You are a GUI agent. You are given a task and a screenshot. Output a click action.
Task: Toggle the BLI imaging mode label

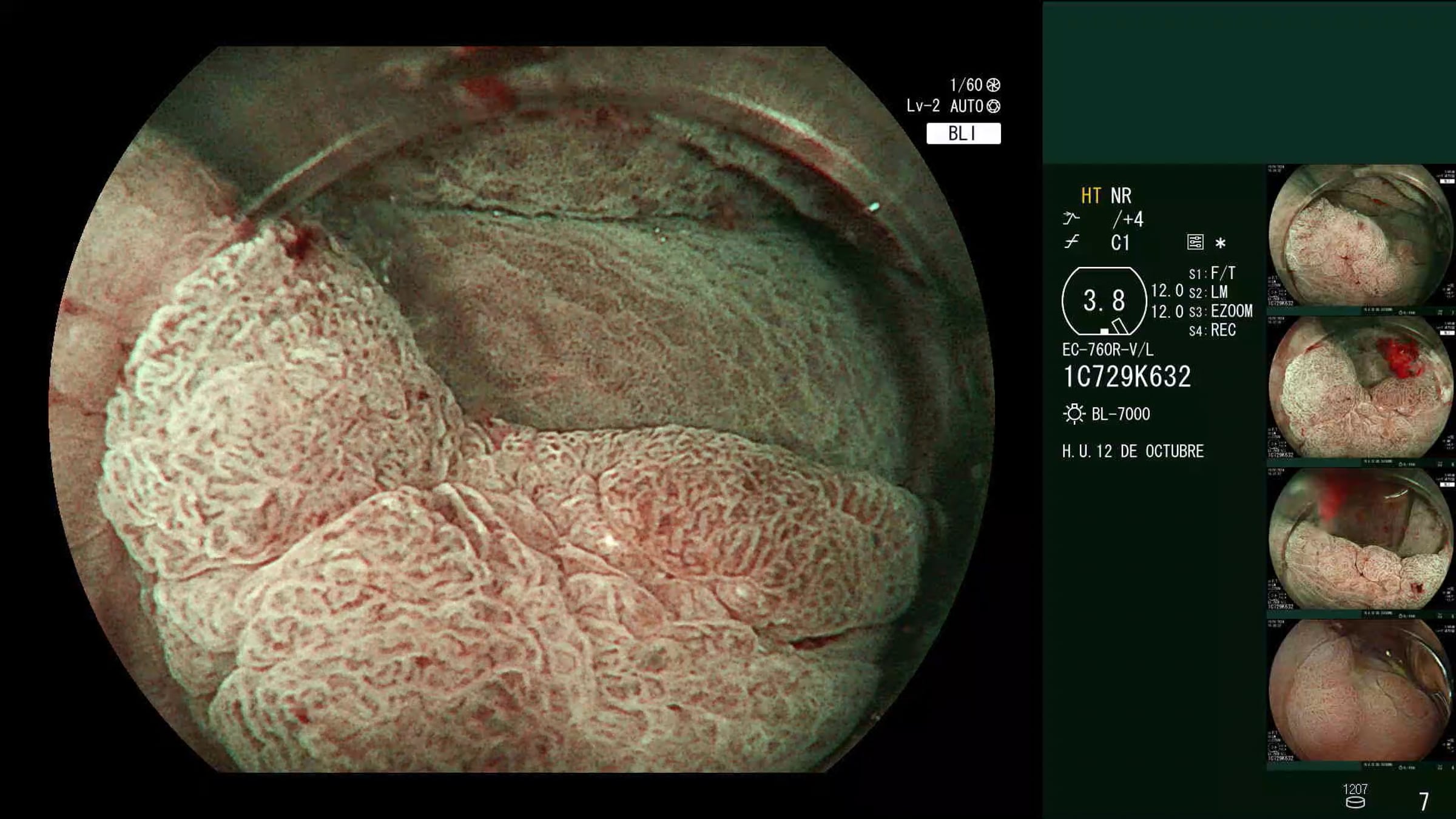tap(963, 133)
